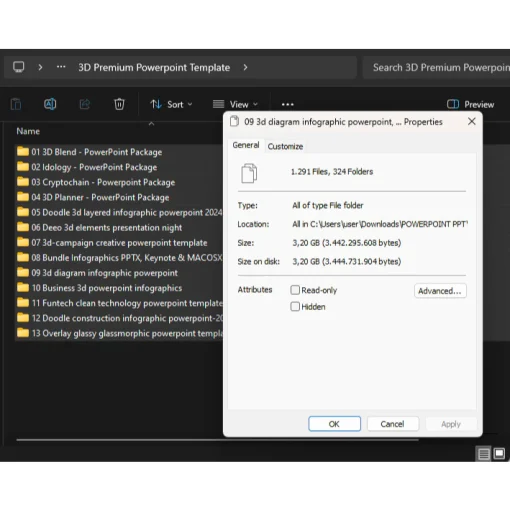Image resolution: width=510 pixels, height=510 pixels.
Task: Click the folder icon of 13 Overlay glassy
Action: 23,333
